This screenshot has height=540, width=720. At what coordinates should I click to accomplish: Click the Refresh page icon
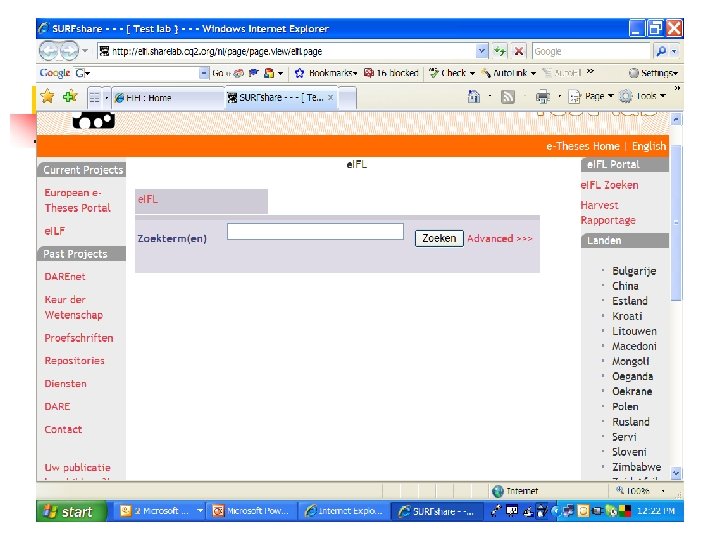click(x=500, y=51)
